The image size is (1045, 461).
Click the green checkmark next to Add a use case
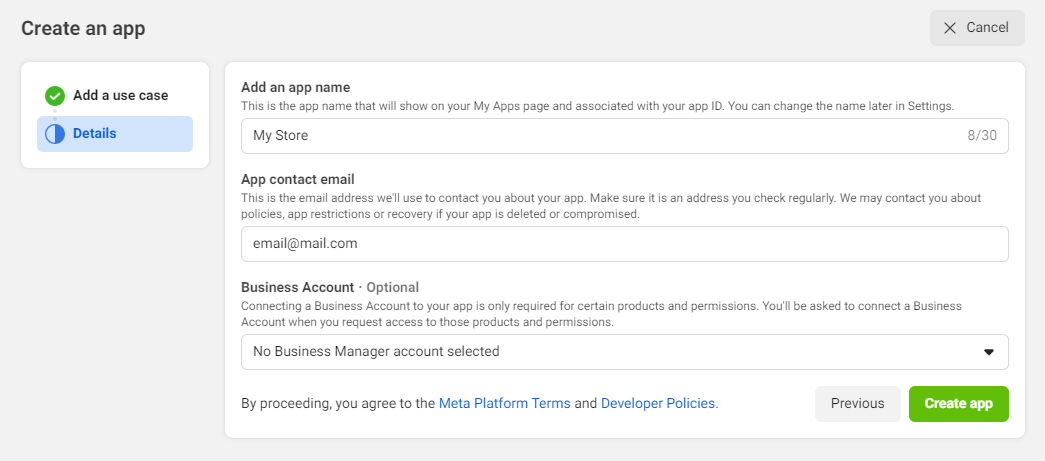[55, 96]
